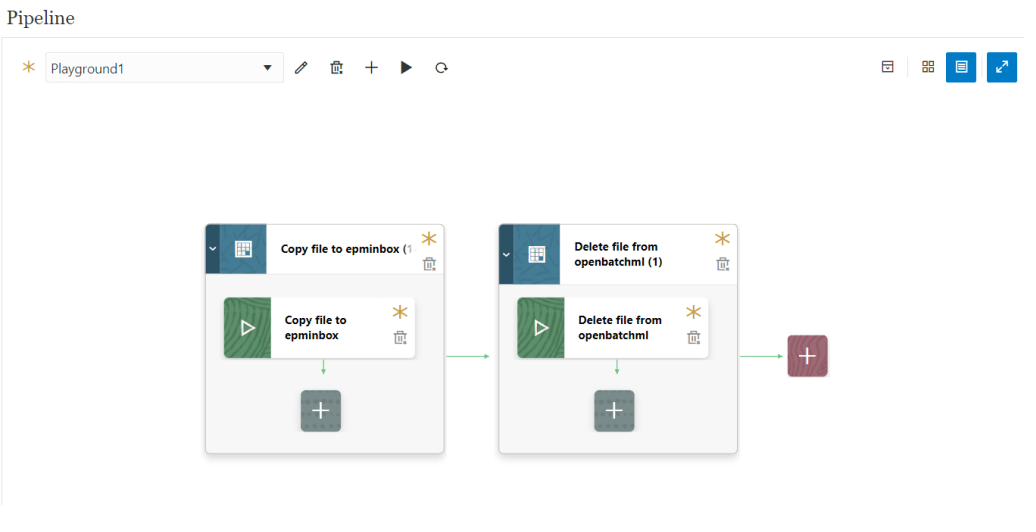
Task: Select the Copy file to epminbox job label
Action: pyautogui.click(x=316, y=328)
